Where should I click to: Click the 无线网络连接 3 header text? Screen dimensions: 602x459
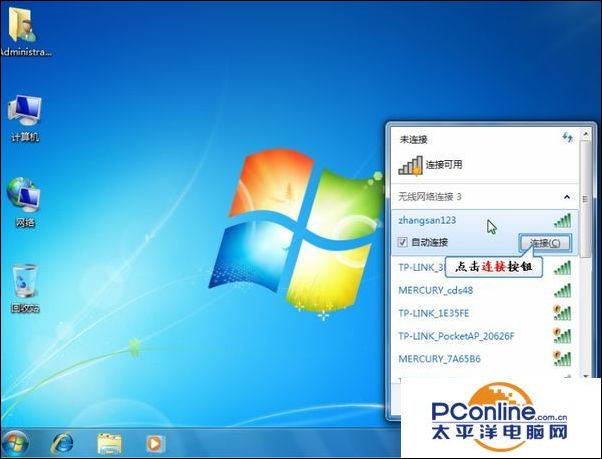430,197
